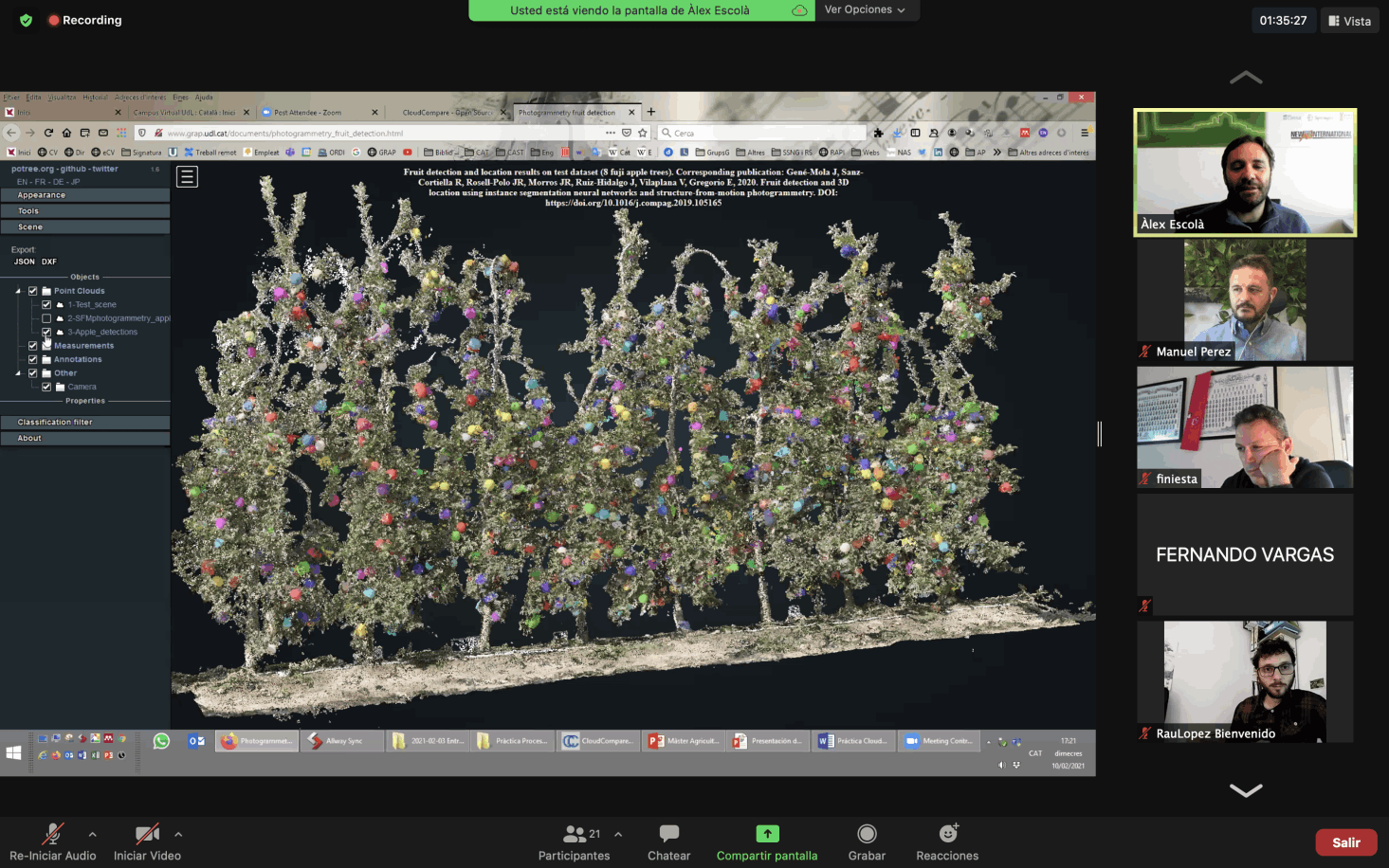Enable 2-SFMphotogrammetry point cloud checkbox
This screenshot has width=1389, height=868.
pos(46,318)
